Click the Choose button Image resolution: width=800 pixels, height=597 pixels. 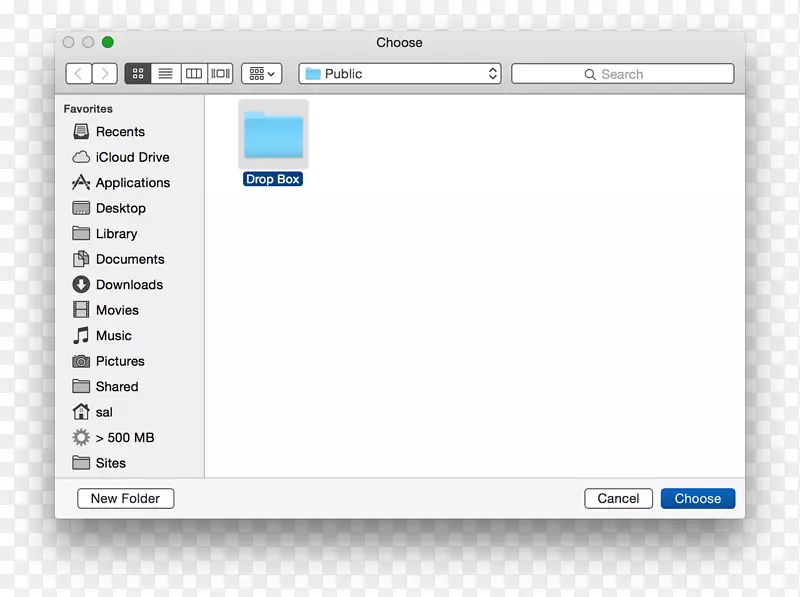(697, 498)
